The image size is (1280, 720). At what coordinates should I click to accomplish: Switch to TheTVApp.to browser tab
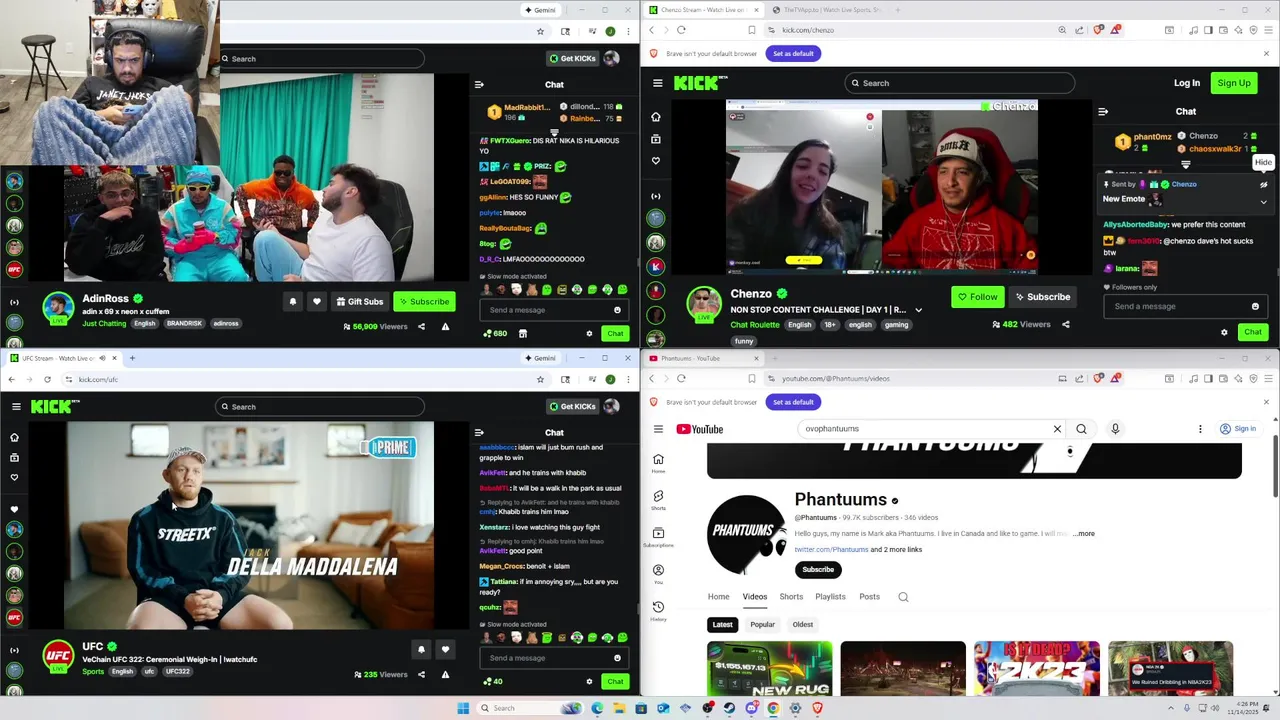point(826,10)
